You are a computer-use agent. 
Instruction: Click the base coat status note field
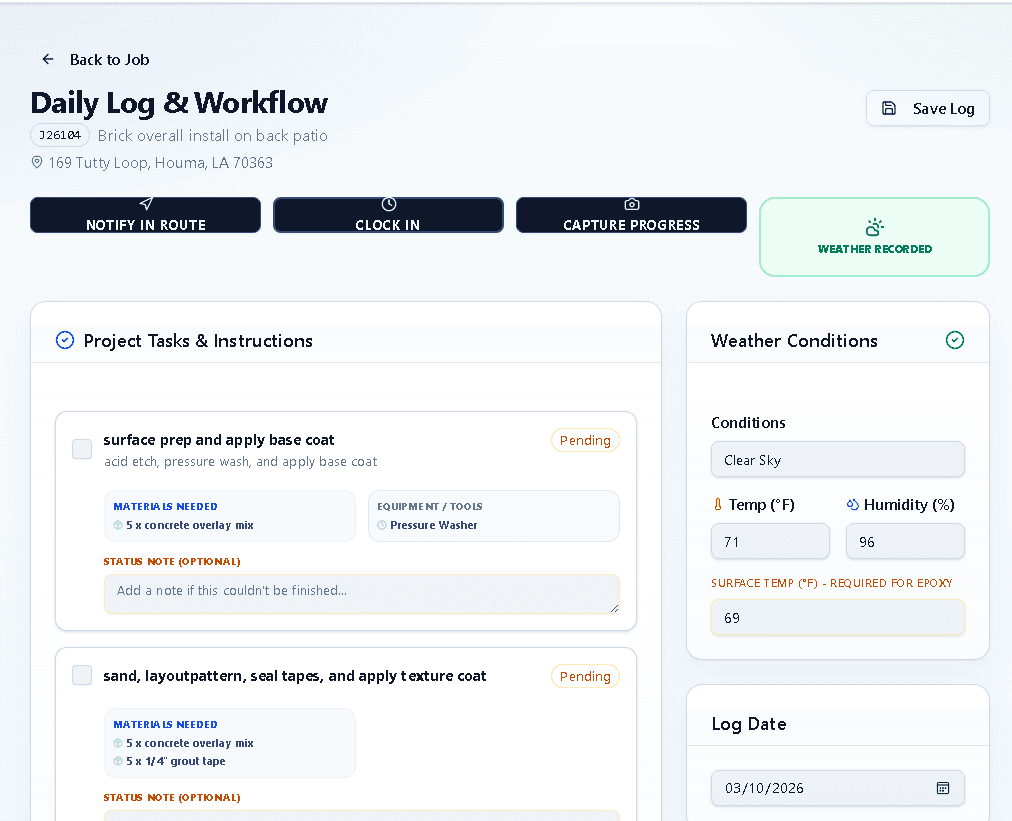coord(361,594)
